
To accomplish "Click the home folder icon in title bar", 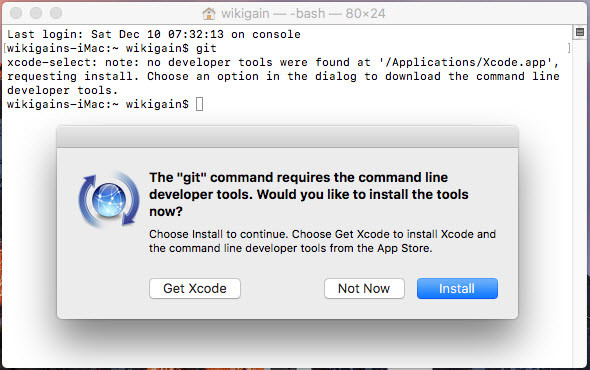I will [x=209, y=14].
